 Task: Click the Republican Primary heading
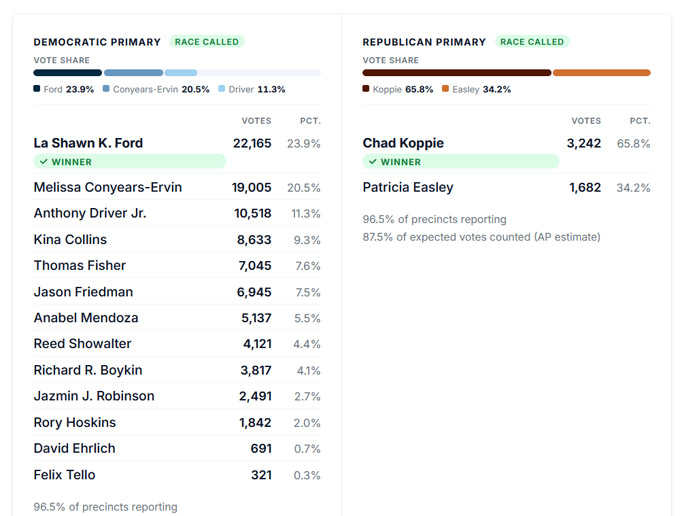point(424,42)
